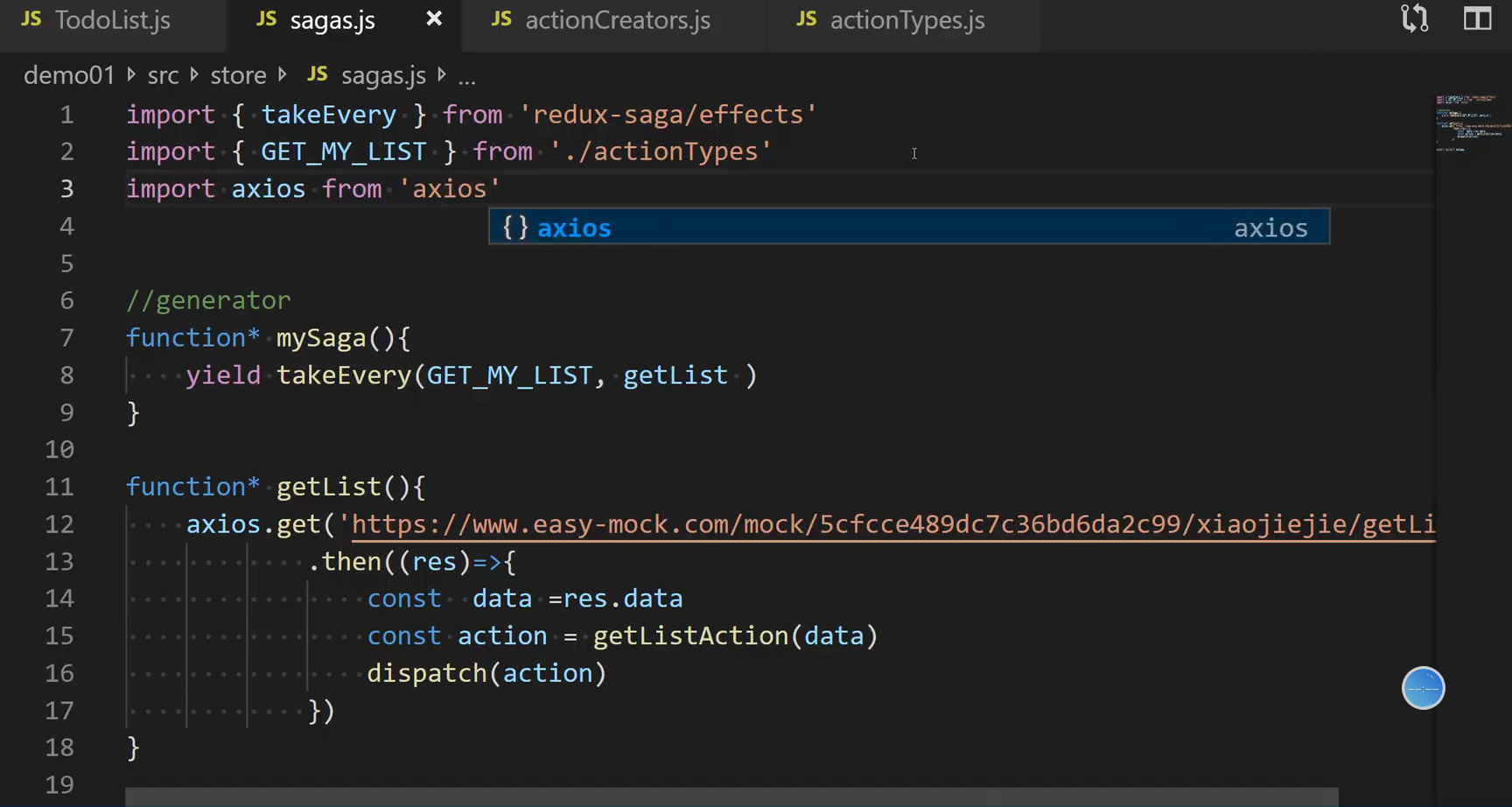Click line number 18 in gutter
1512x807 pixels.
pos(59,747)
